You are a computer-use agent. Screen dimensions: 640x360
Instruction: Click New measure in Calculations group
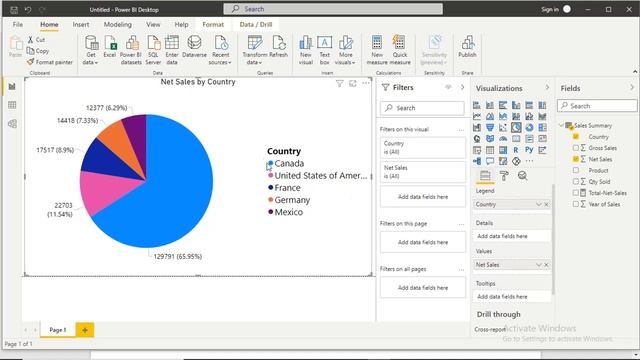pos(377,50)
